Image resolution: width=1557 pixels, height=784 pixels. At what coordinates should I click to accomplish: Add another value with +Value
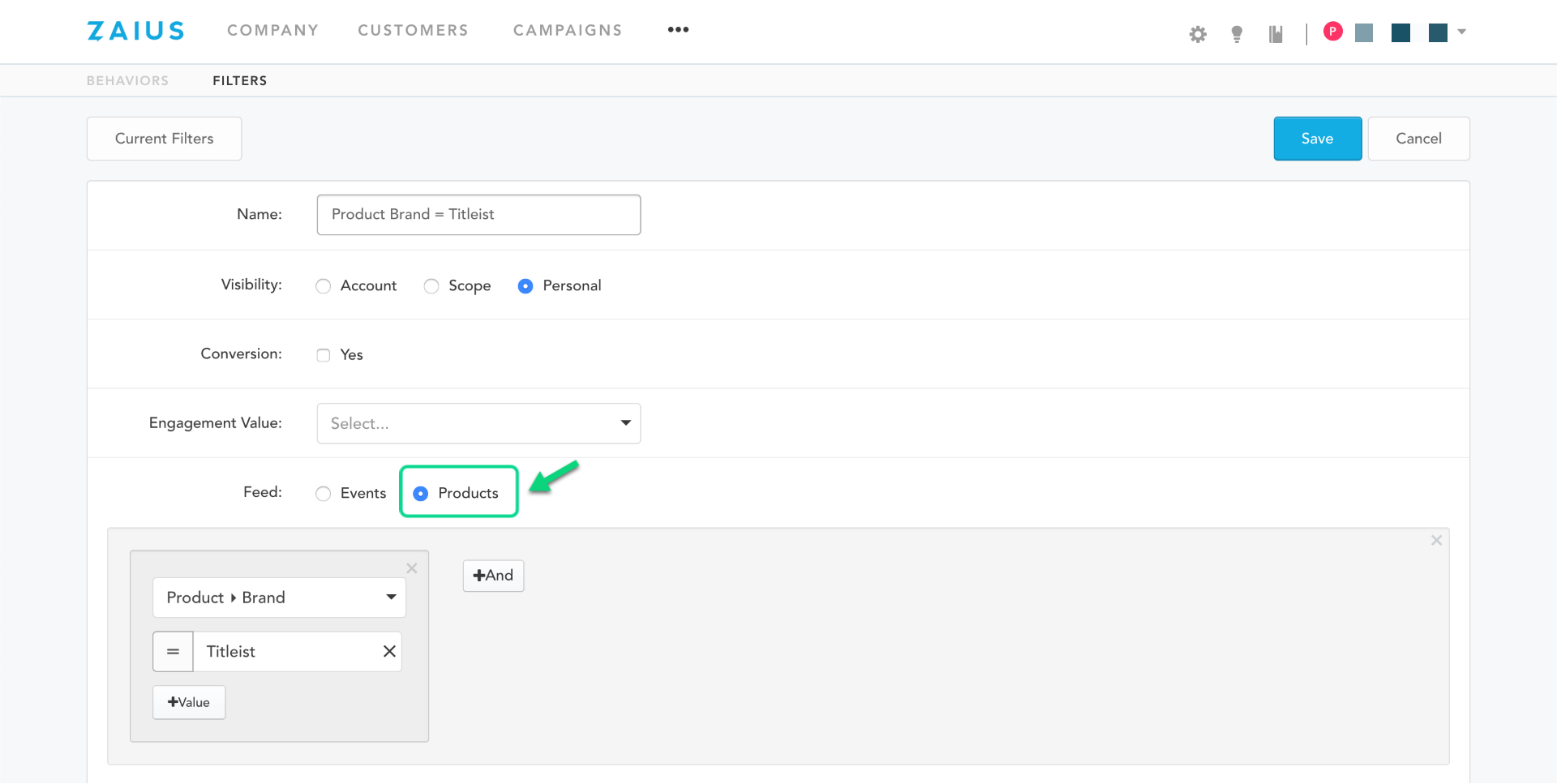click(x=189, y=702)
